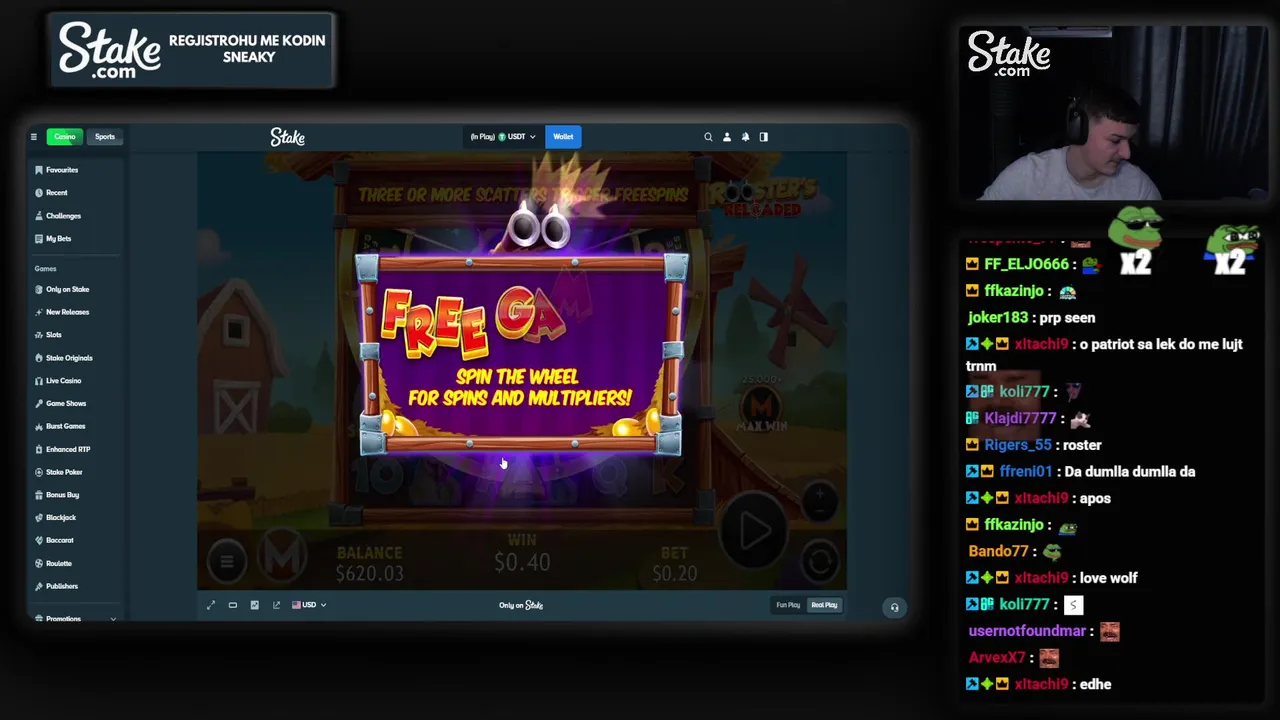Open Recent in the sidebar
Viewport: 1280px width, 720px height.
point(76,193)
